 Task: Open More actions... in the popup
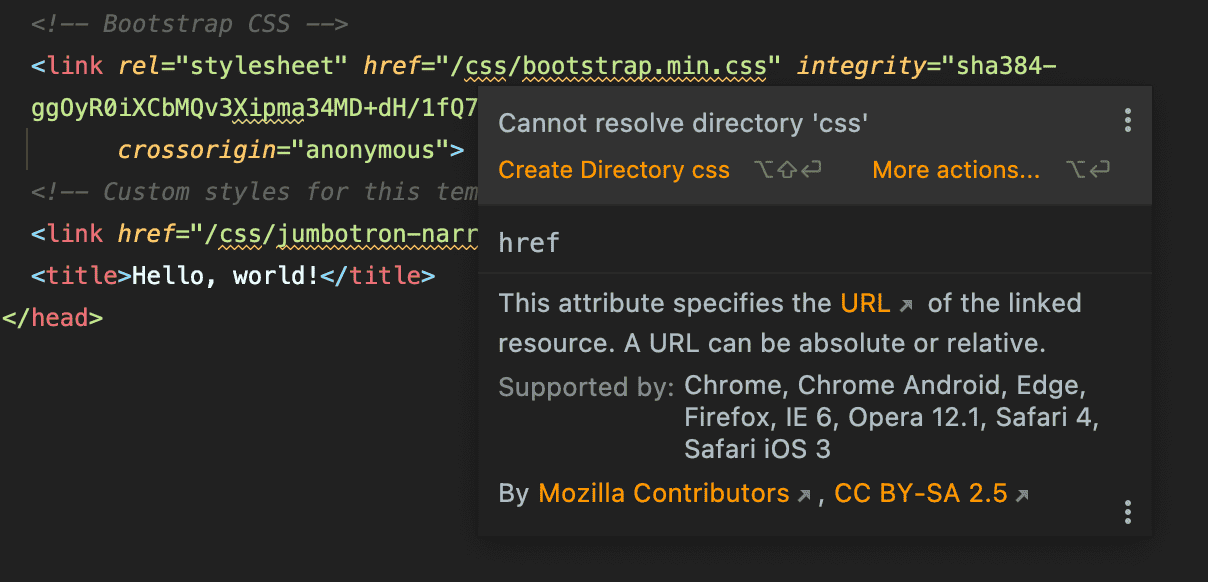pyautogui.click(x=956, y=170)
